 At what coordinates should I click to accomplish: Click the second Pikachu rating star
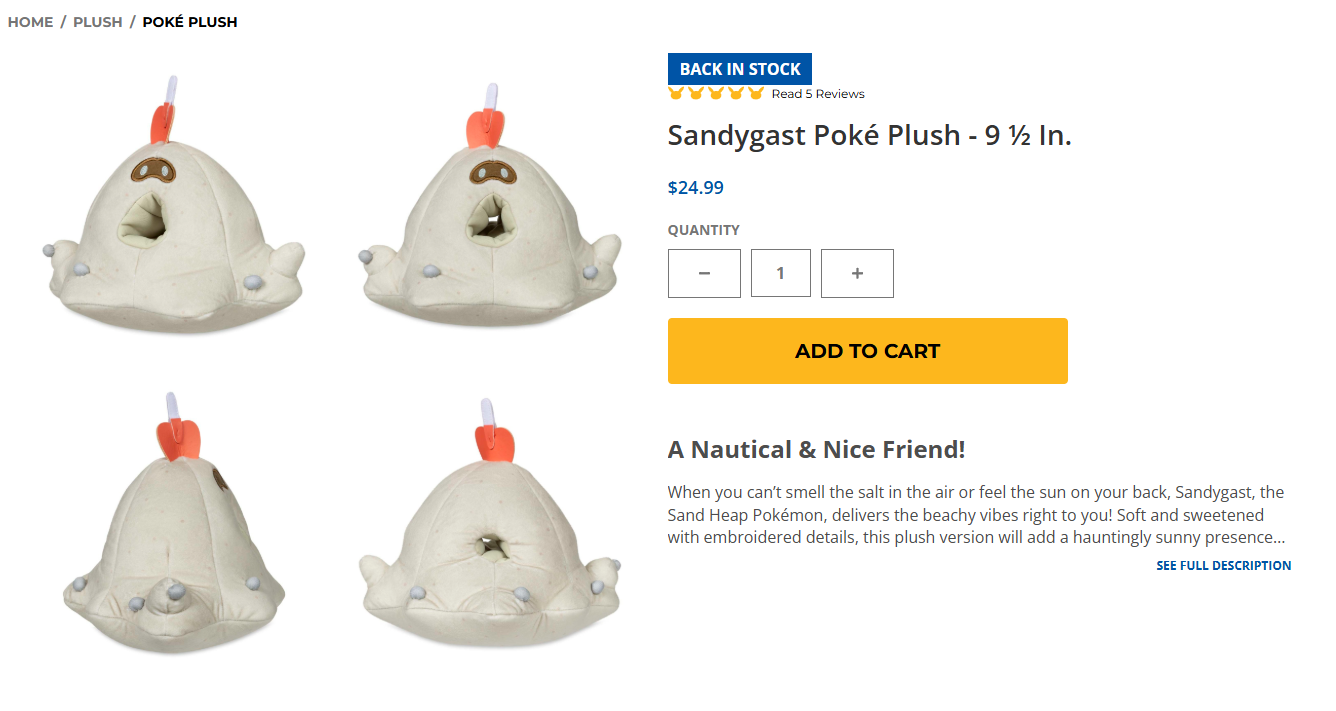click(696, 94)
